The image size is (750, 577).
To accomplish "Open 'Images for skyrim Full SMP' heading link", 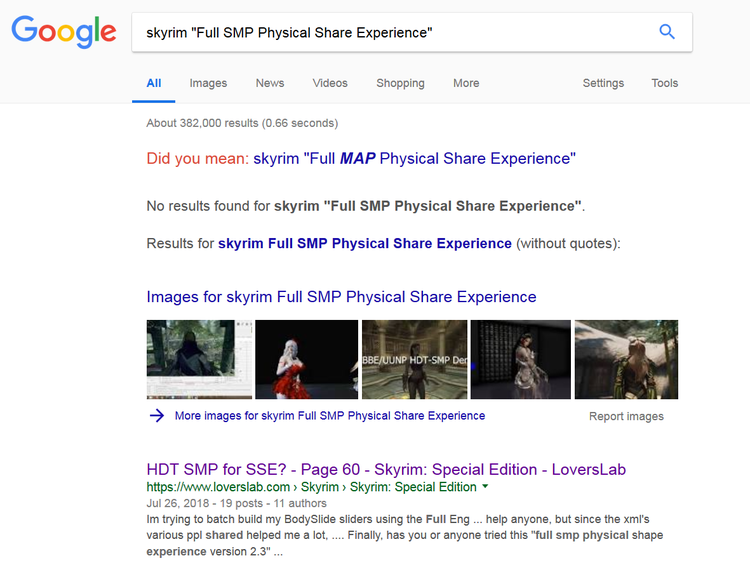I will click(341, 297).
